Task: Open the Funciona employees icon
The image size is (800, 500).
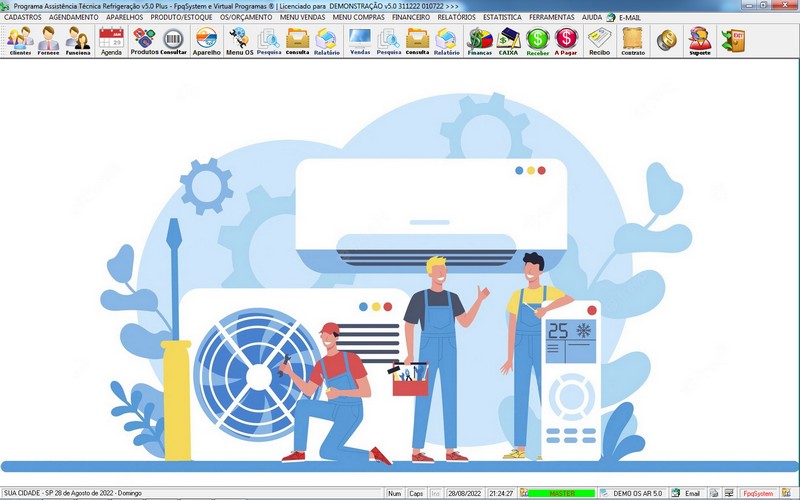Action: click(78, 41)
